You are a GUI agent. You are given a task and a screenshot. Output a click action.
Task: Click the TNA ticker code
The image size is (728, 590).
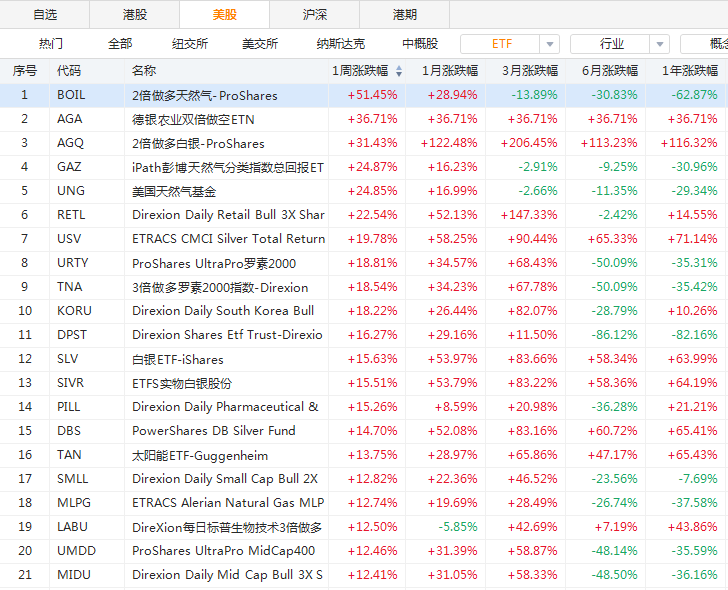[x=70, y=287]
